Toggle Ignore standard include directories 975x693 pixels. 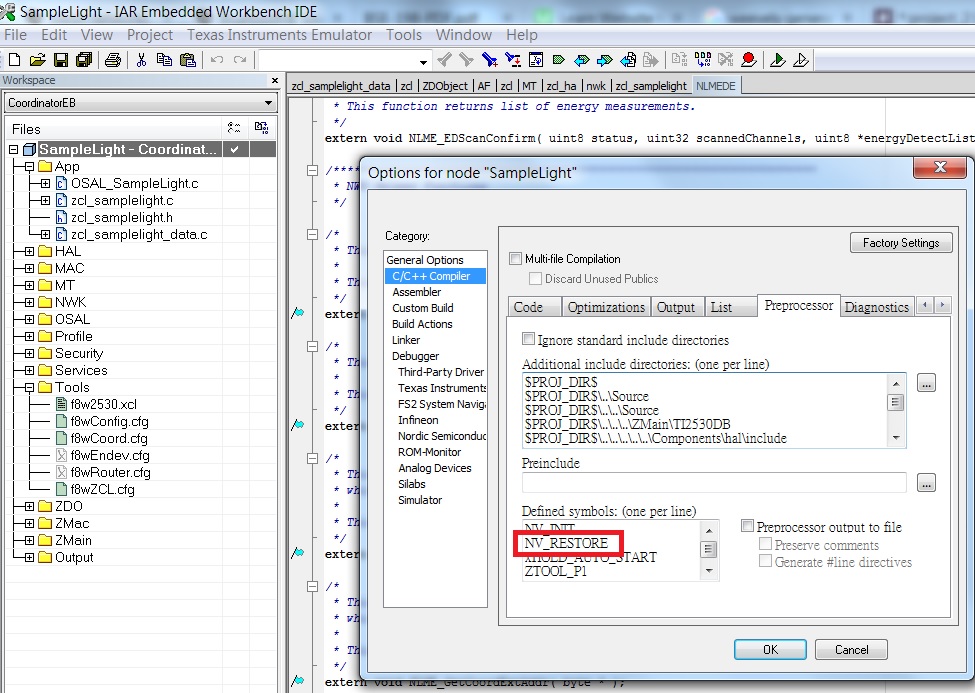click(x=528, y=339)
